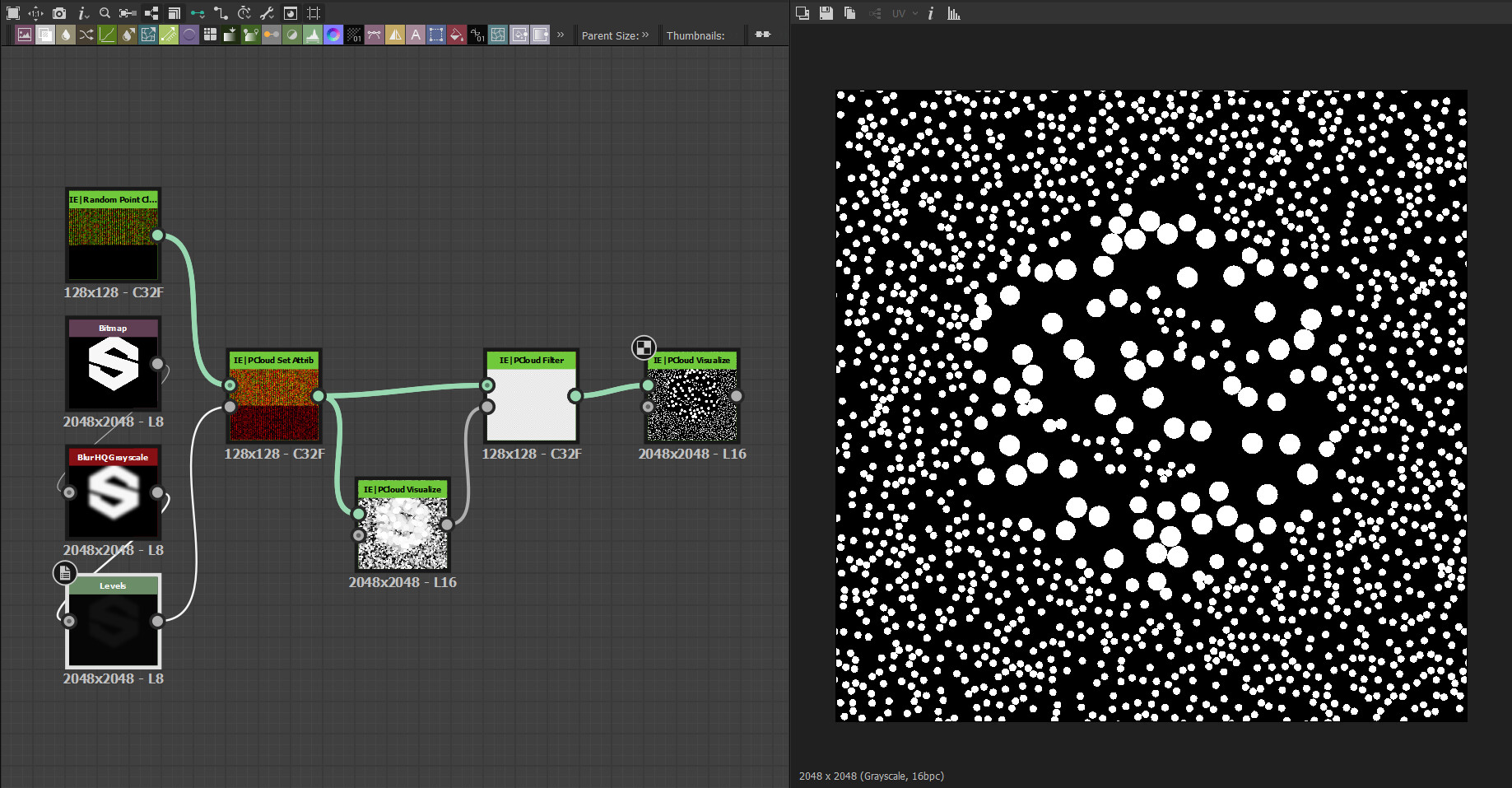Screen dimensions: 1512x788
Task: Toggle grid snapping in the graph toolbar
Action: 314,13
